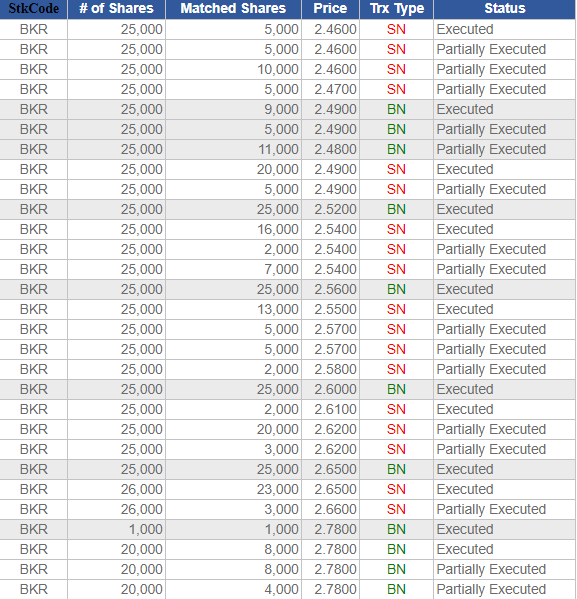The image size is (577, 599).
Task: Sort table by Price header
Action: tap(331, 8)
